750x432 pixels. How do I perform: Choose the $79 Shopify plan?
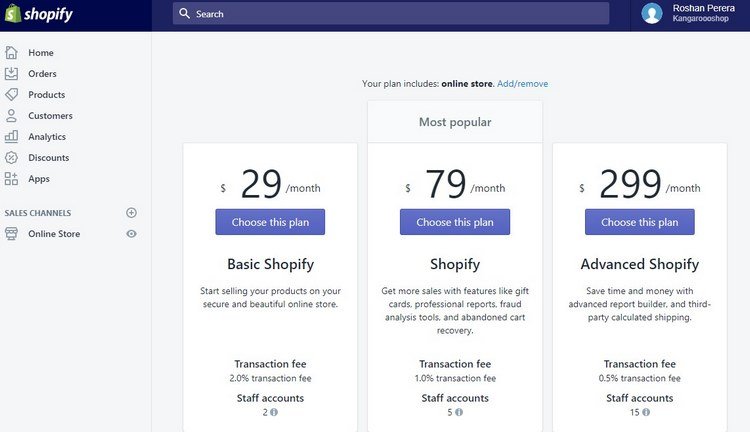pyautogui.click(x=455, y=222)
